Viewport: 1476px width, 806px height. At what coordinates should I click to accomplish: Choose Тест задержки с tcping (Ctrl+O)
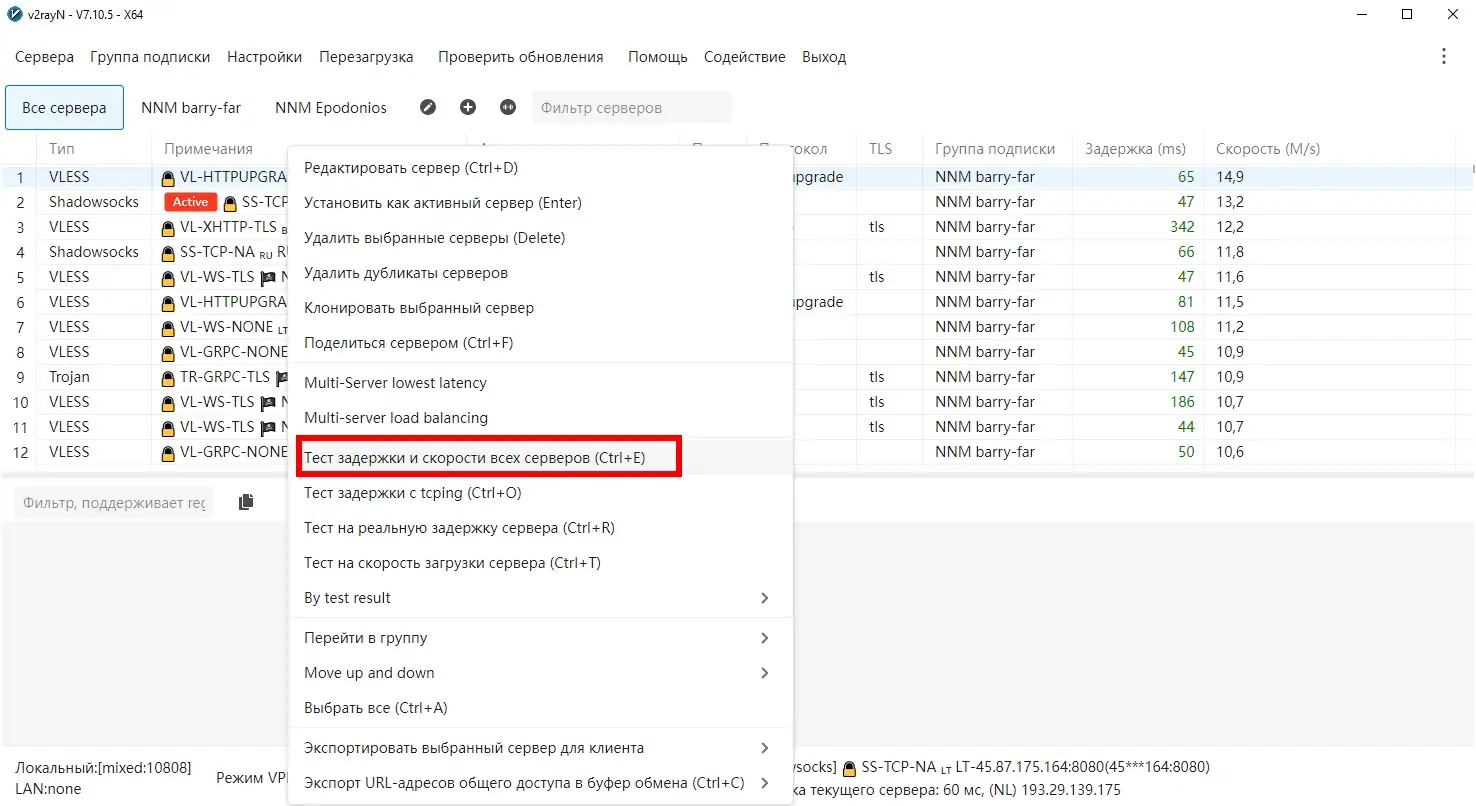540,493
